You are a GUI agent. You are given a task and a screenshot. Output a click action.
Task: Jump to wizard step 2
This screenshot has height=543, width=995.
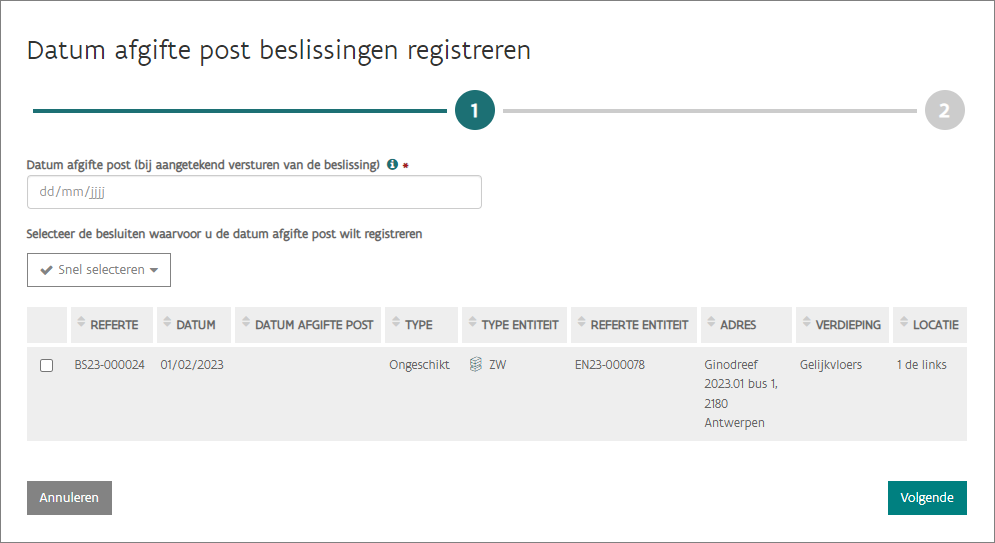[x=944, y=111]
